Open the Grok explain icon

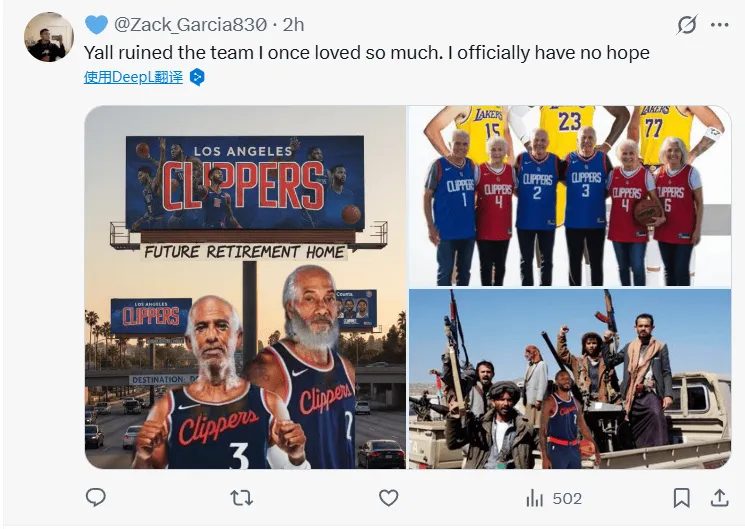pos(687,25)
